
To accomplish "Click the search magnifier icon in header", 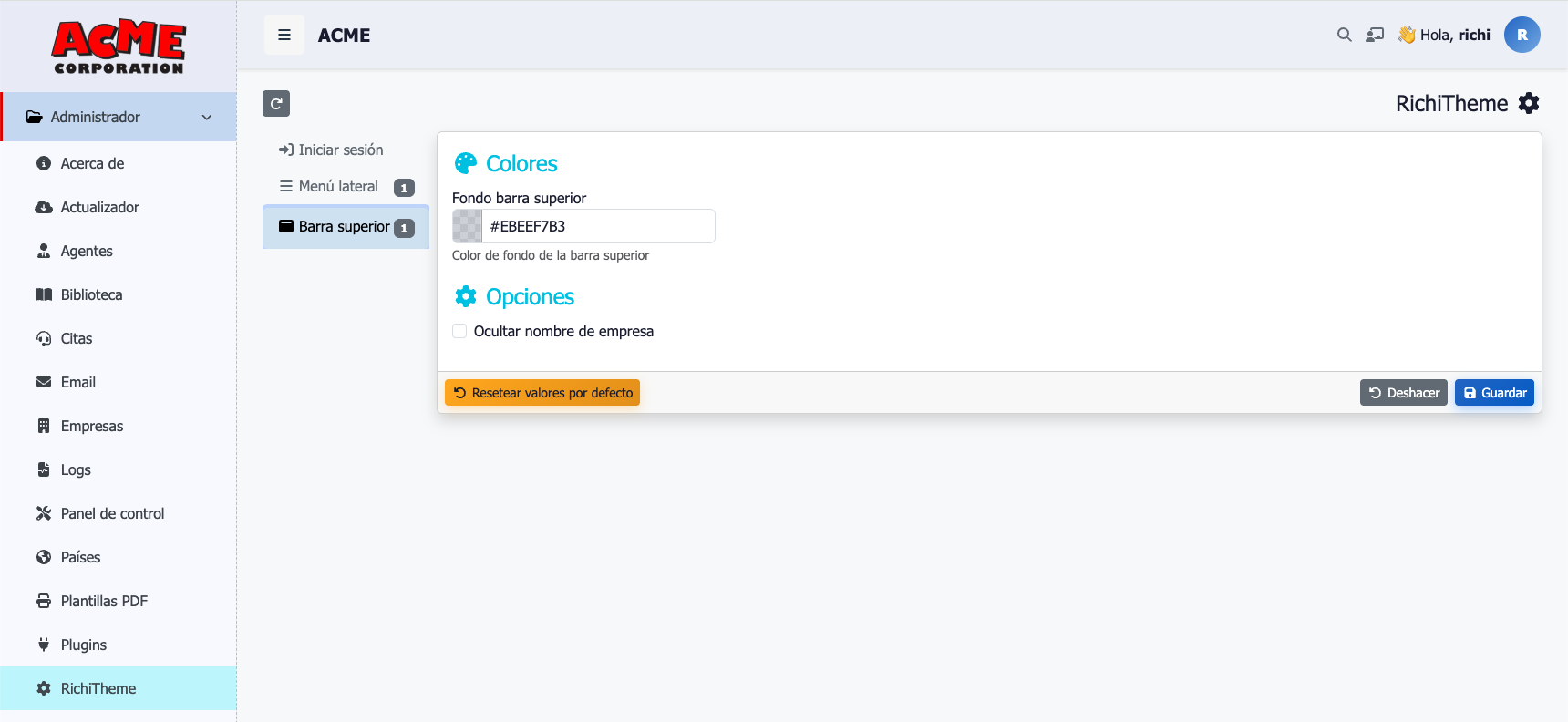I will coord(1344,35).
